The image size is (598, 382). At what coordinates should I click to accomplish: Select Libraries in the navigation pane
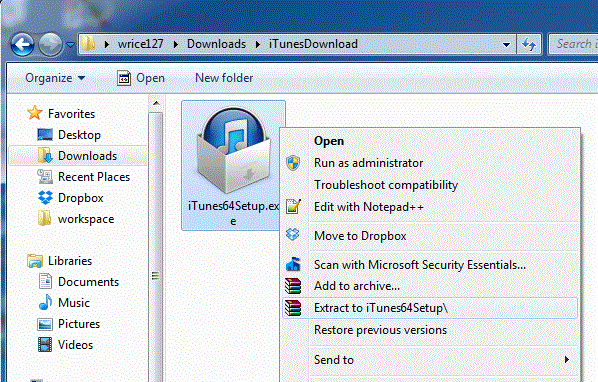(x=70, y=261)
